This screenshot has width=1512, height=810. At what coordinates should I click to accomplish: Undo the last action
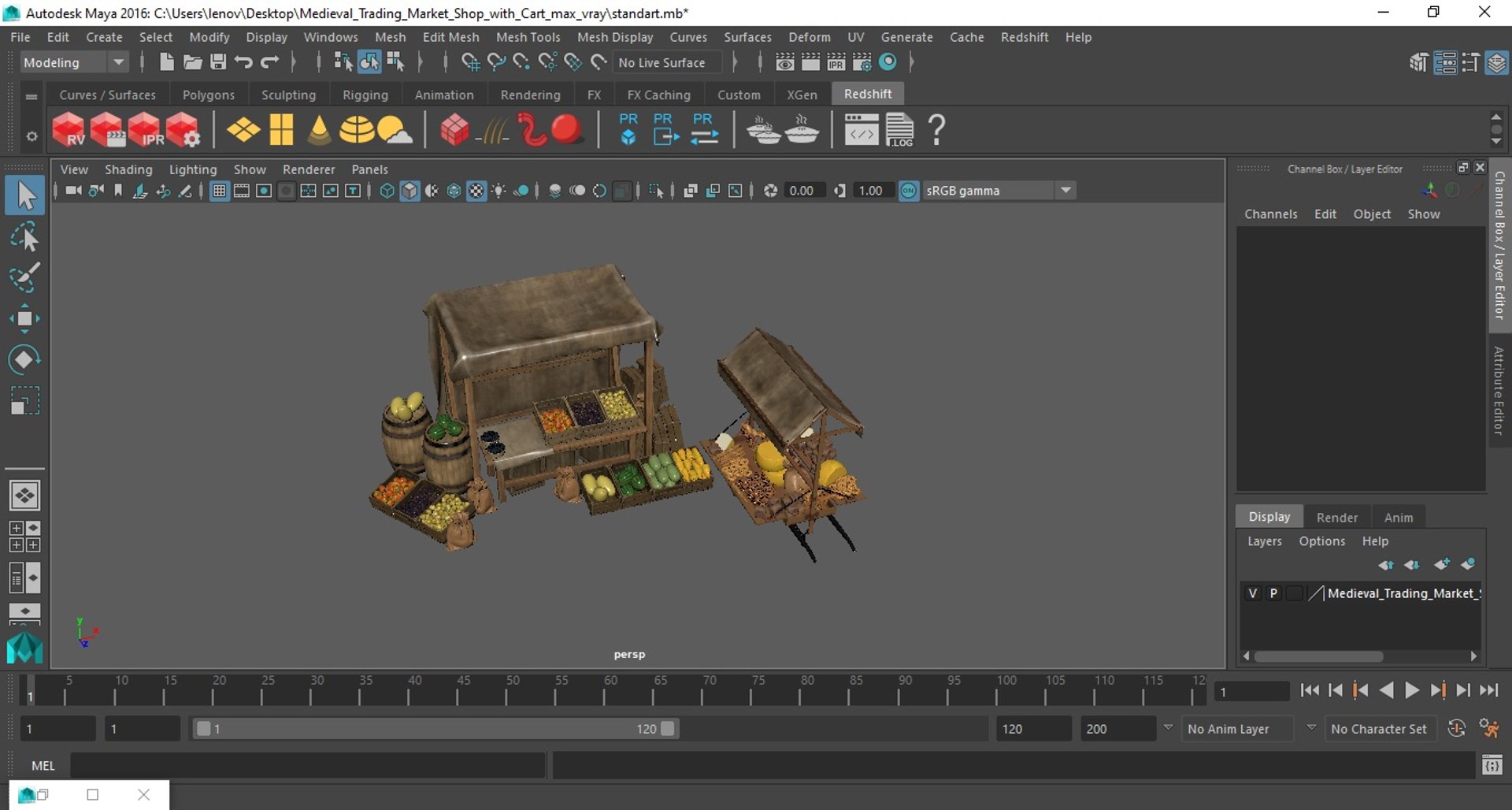243,62
